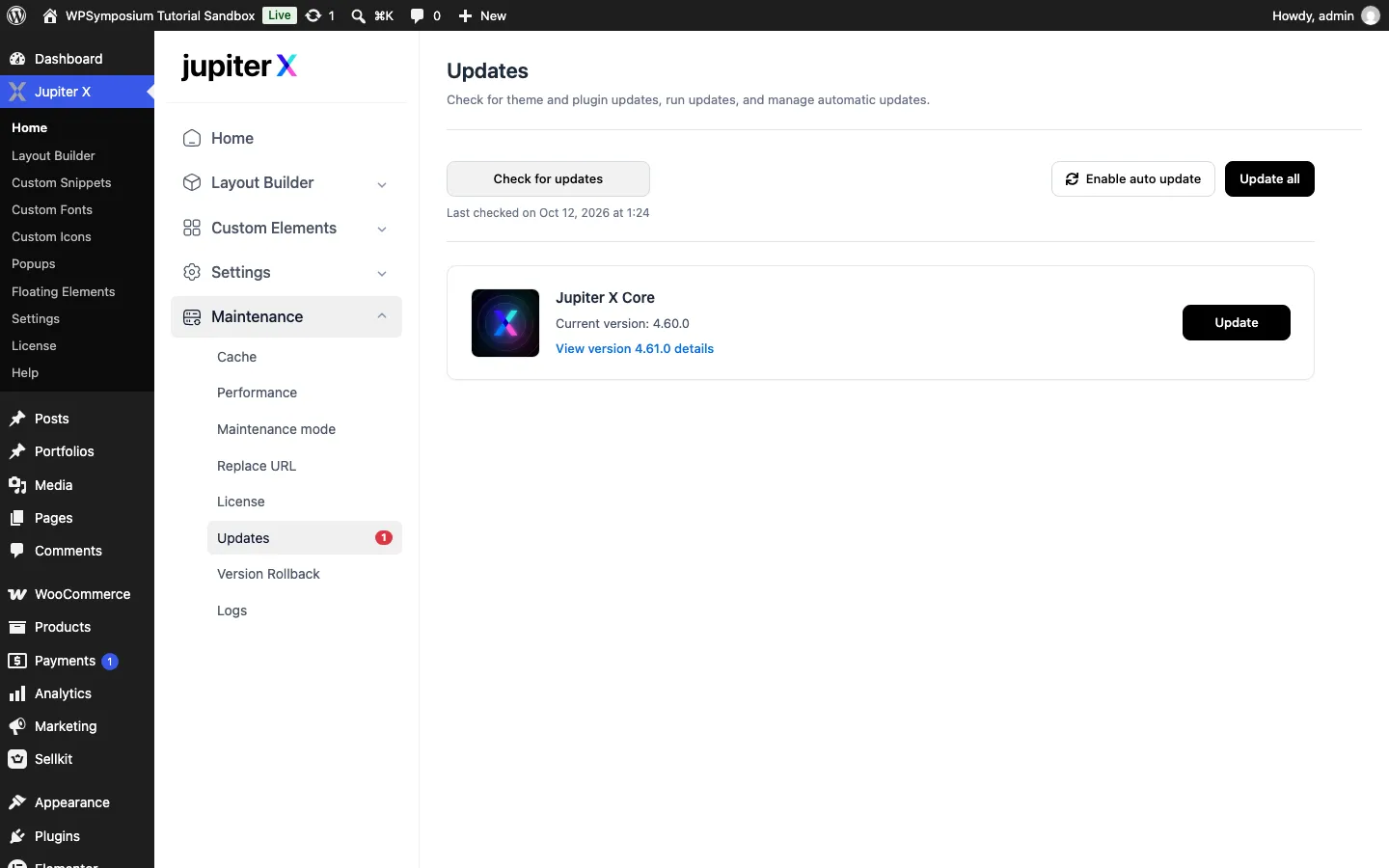Open Version Rollback under Maintenance

pos(304,574)
